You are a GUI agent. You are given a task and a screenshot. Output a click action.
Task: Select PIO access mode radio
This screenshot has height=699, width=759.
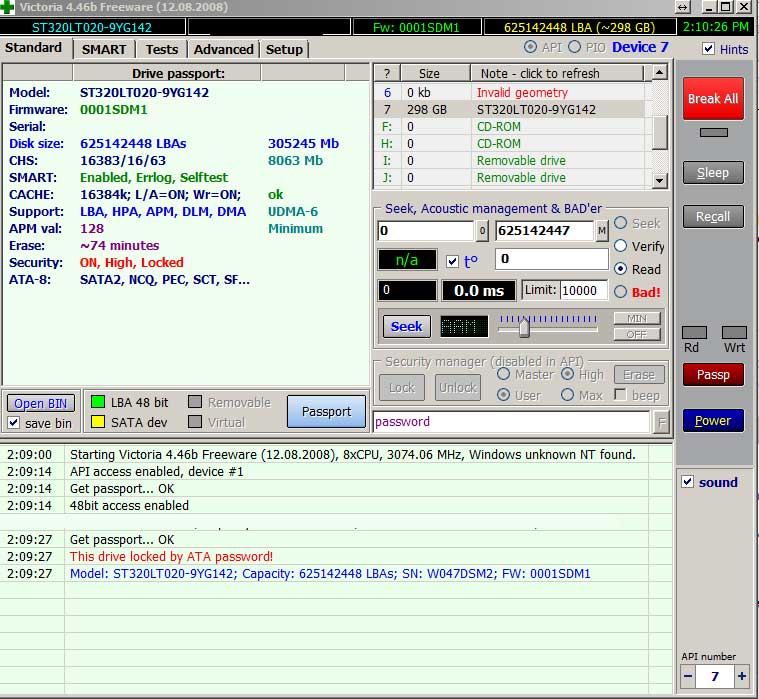click(575, 47)
